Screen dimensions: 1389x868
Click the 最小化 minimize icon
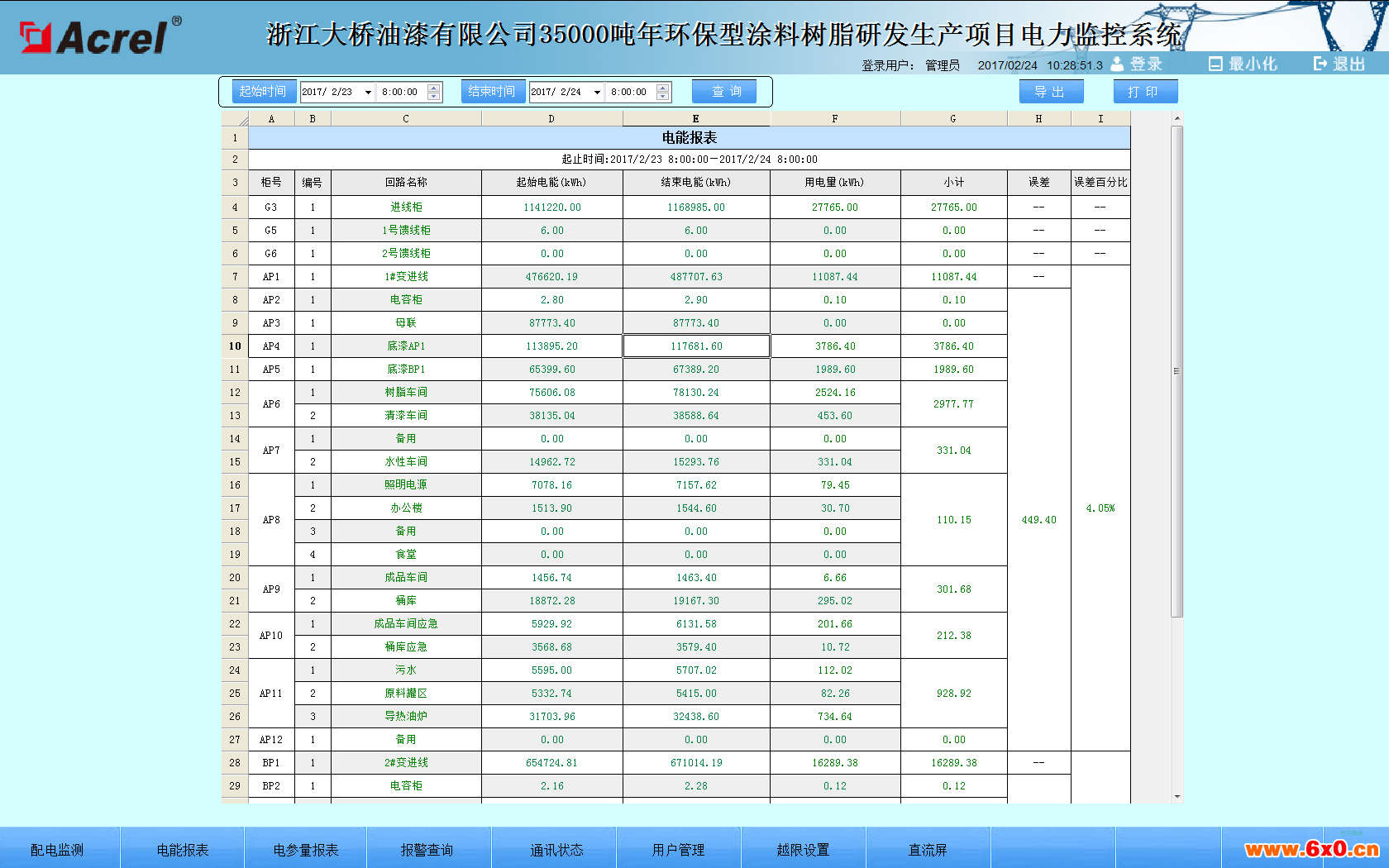click(1215, 64)
